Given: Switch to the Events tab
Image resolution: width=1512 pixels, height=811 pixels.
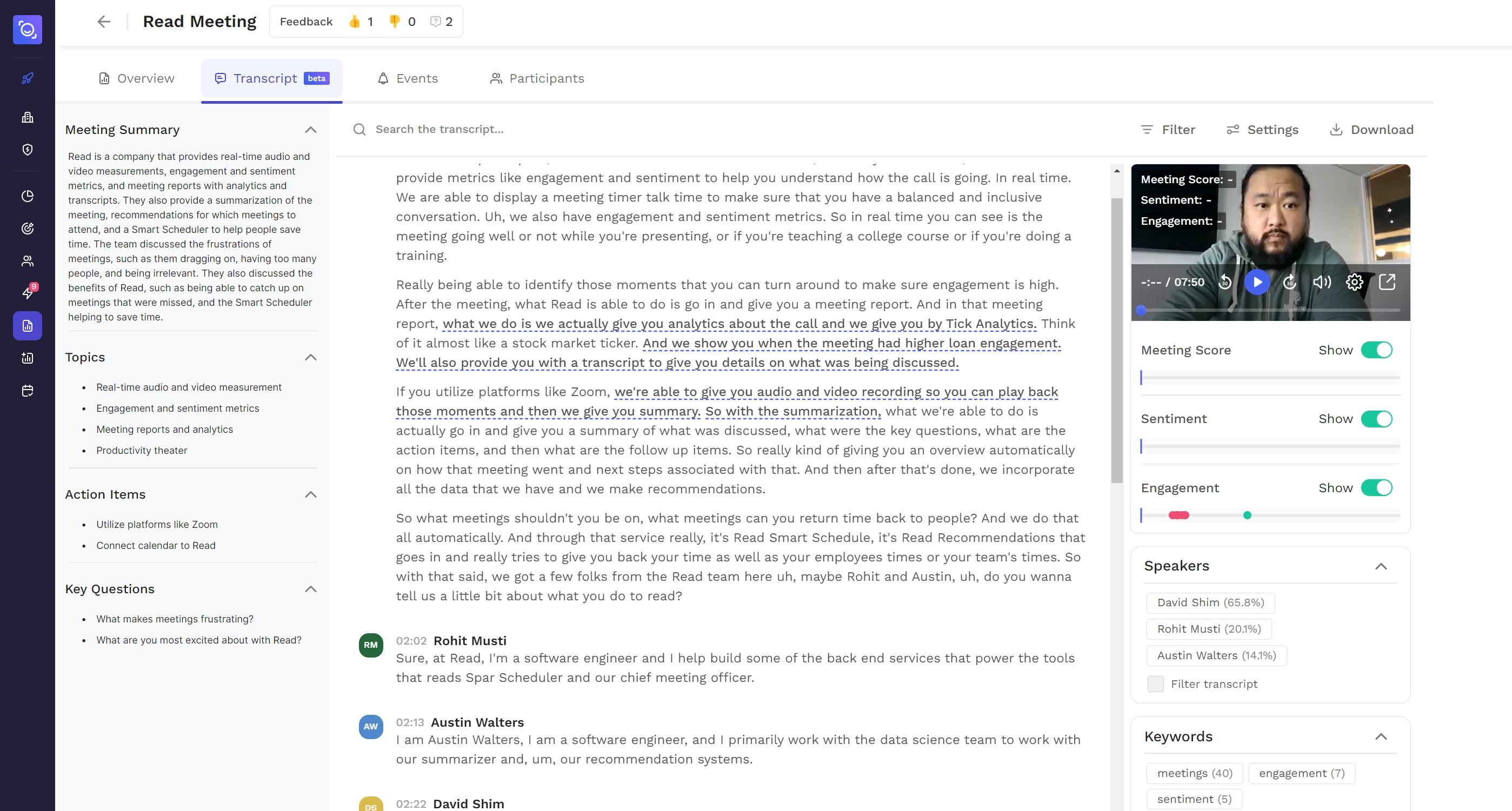Looking at the screenshot, I should coord(408,79).
